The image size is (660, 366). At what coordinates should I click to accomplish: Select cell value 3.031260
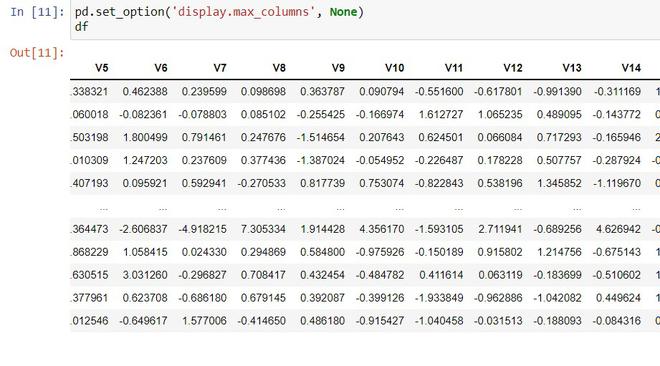[145, 275]
